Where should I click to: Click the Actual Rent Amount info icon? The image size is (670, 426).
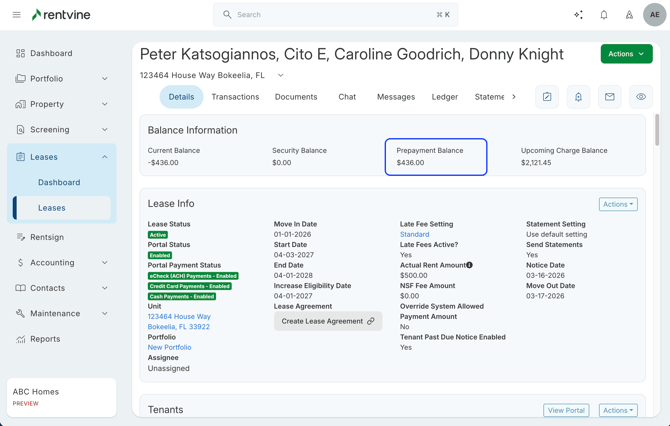pyautogui.click(x=470, y=265)
